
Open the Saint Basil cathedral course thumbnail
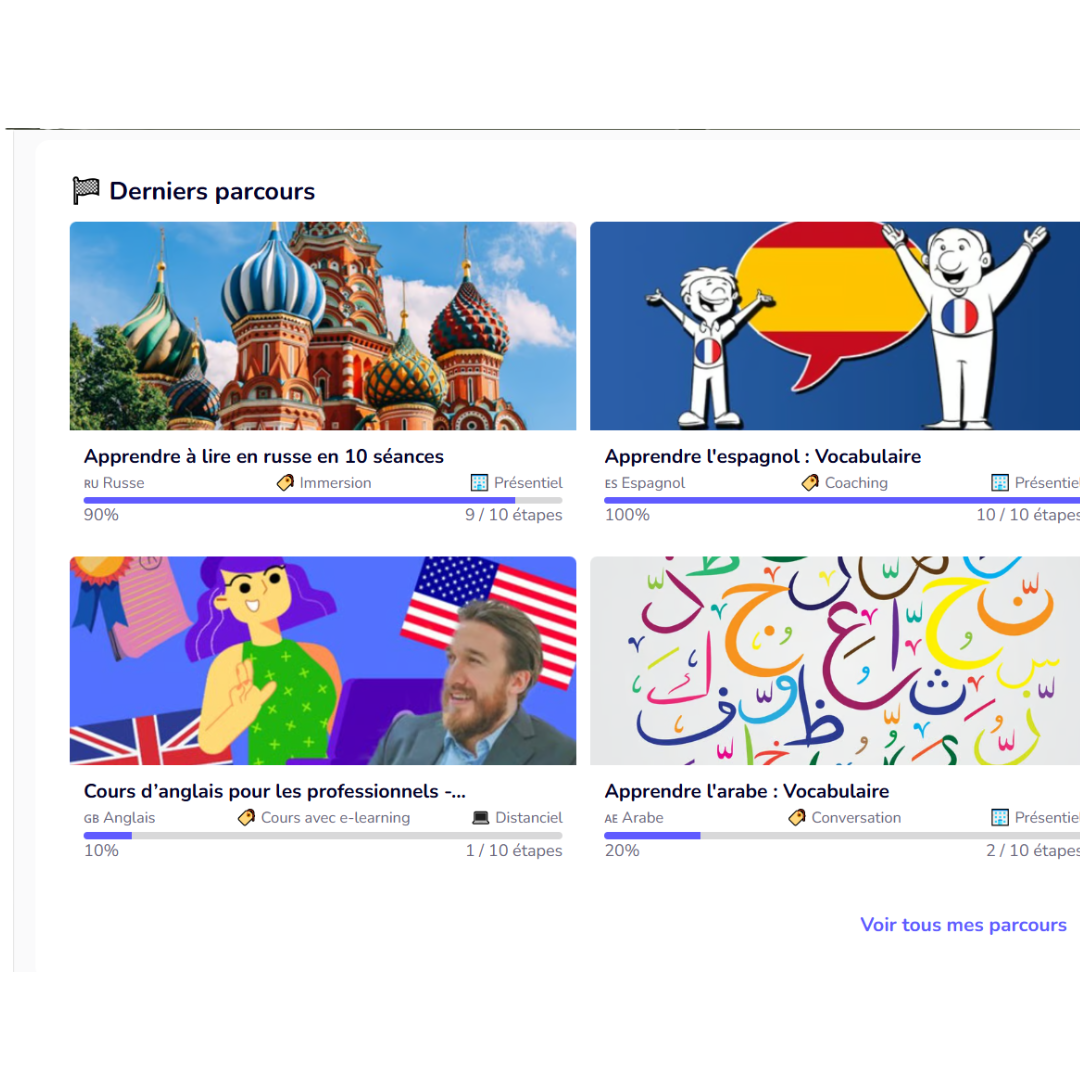323,326
